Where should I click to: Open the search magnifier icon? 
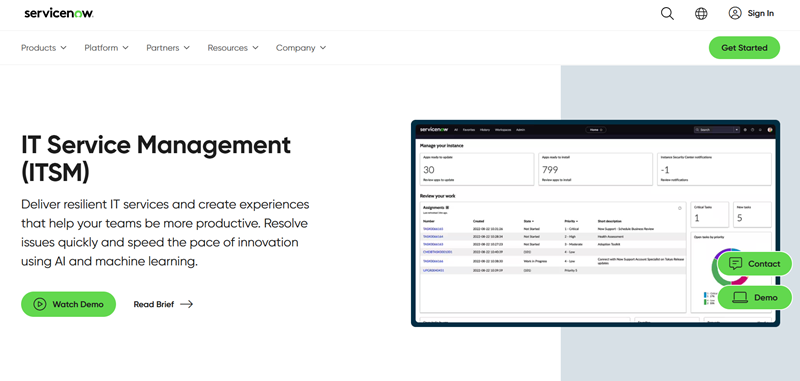tap(667, 14)
